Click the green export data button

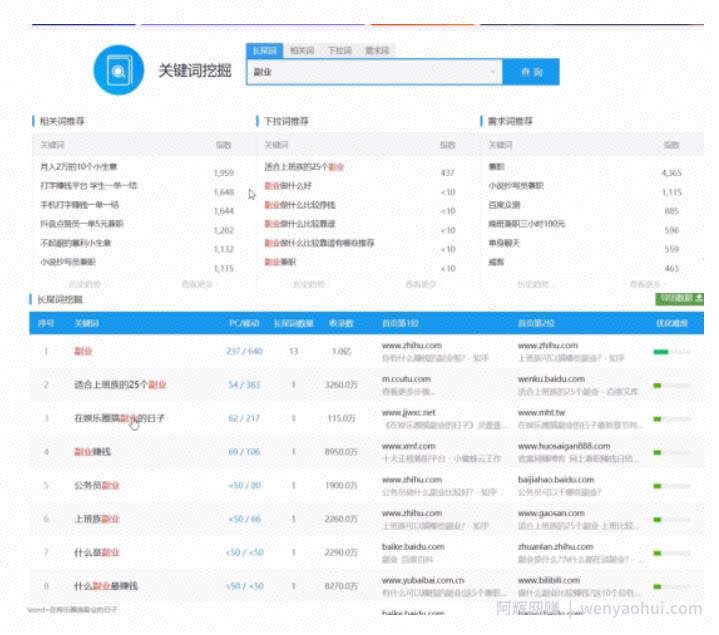point(679,299)
